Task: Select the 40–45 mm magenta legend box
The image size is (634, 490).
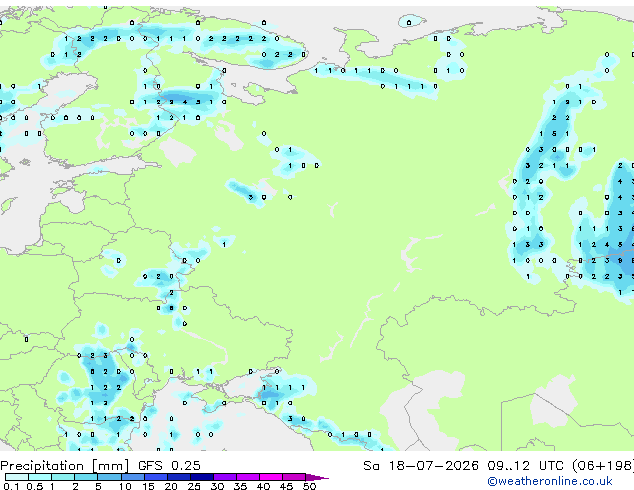Action: [x=271, y=477]
